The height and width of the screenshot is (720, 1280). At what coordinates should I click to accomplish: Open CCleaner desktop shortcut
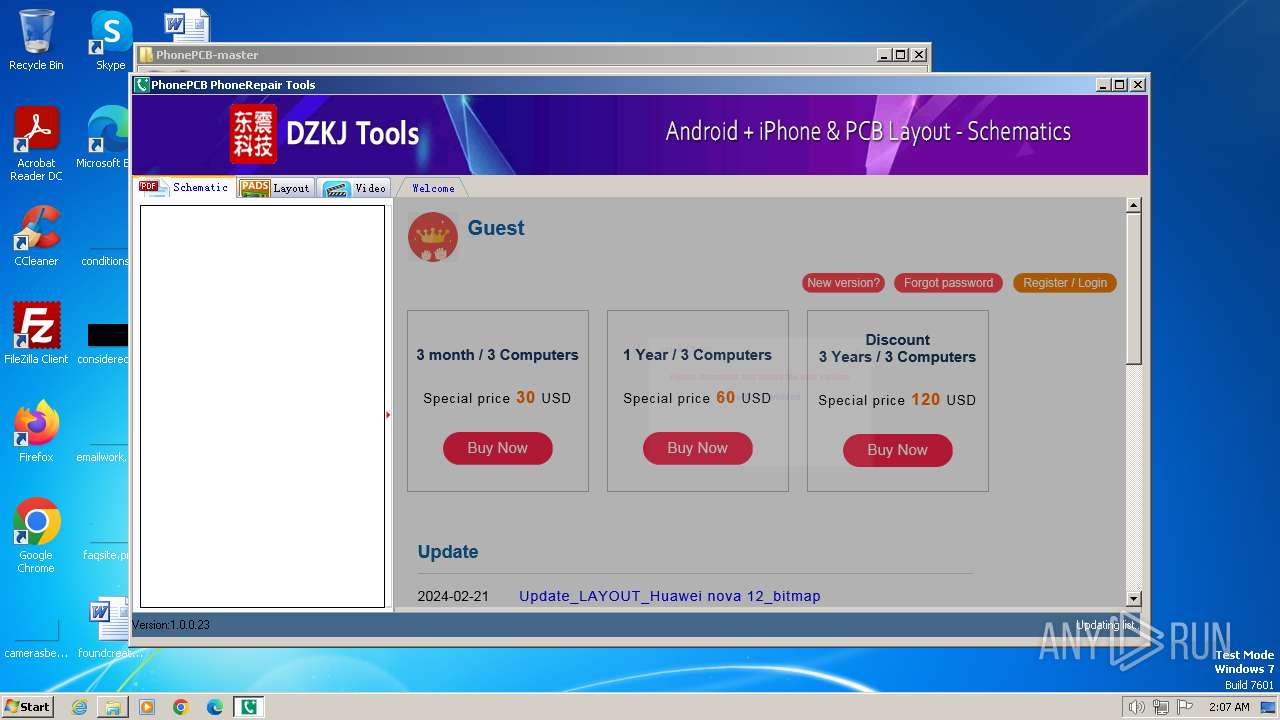(36, 236)
